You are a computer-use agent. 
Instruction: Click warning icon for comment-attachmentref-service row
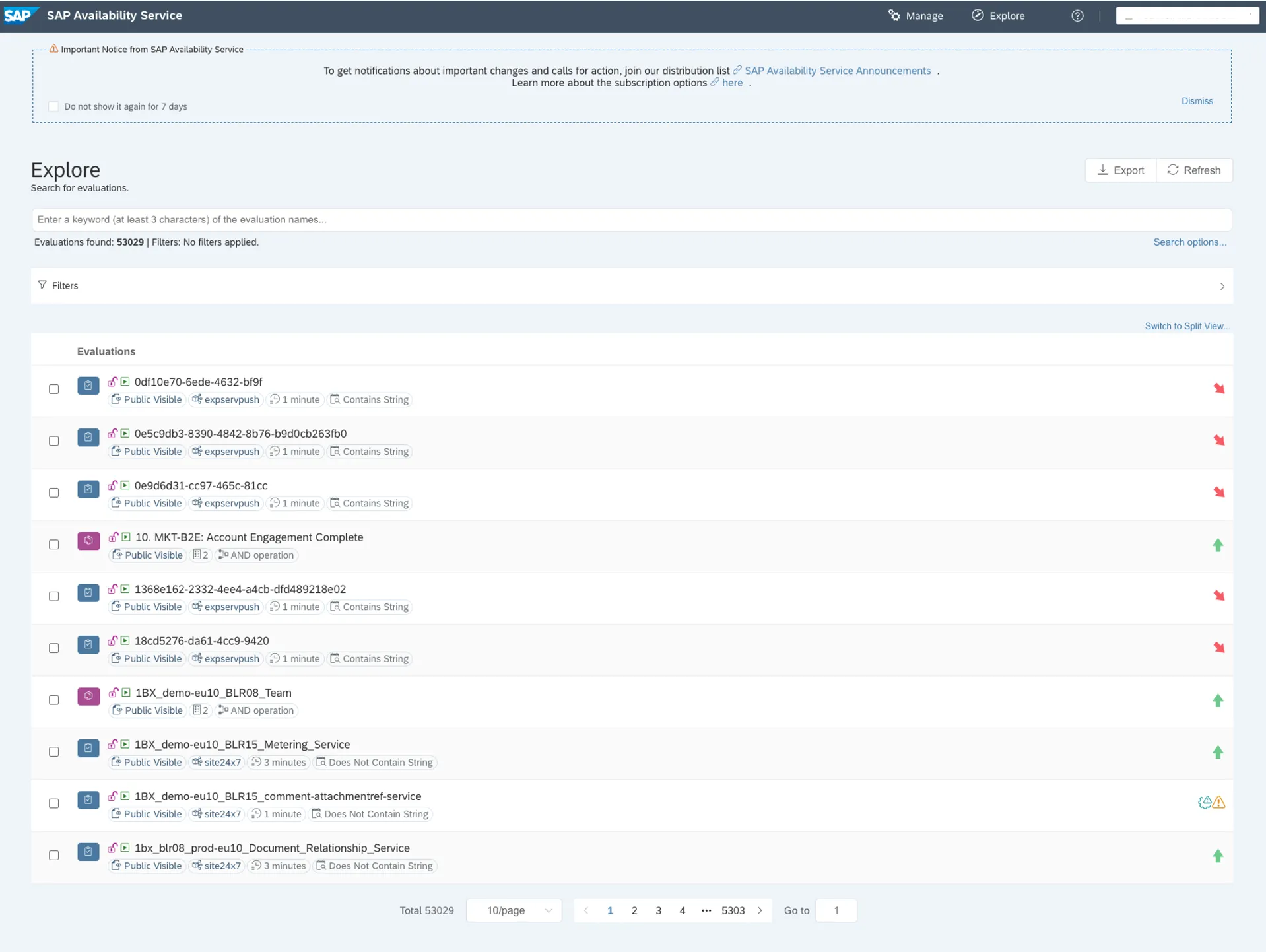(1219, 803)
